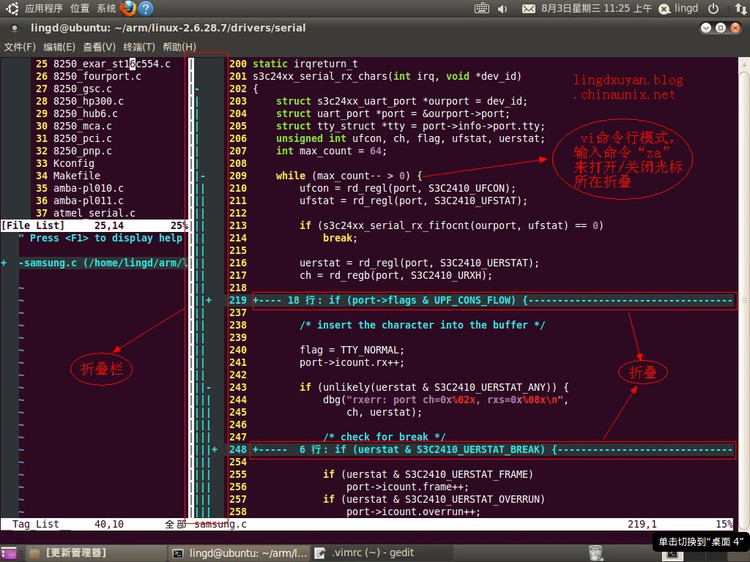
Task: Open the network connection arrows icon
Action: pos(740,9)
